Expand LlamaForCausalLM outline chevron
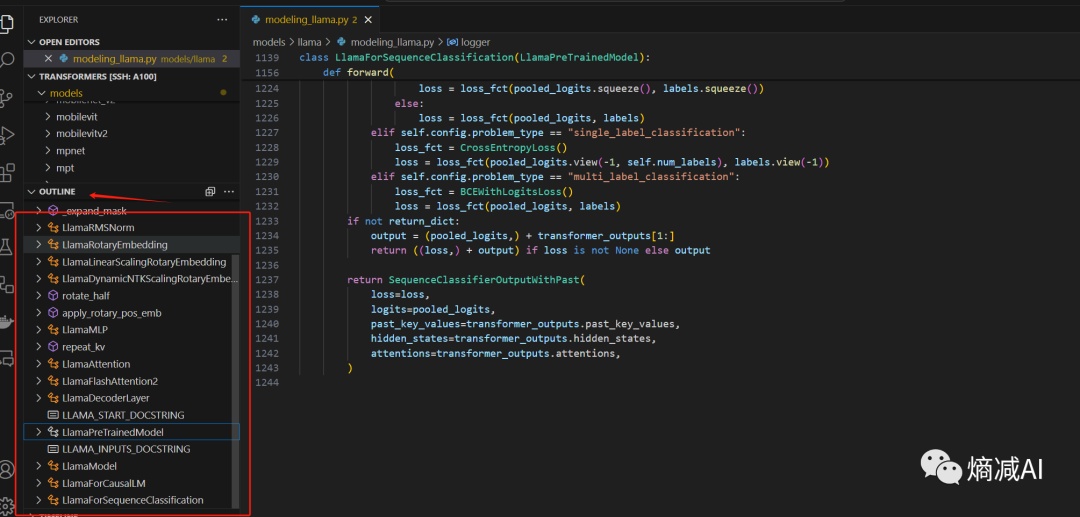This screenshot has width=1080, height=517. [x=39, y=483]
